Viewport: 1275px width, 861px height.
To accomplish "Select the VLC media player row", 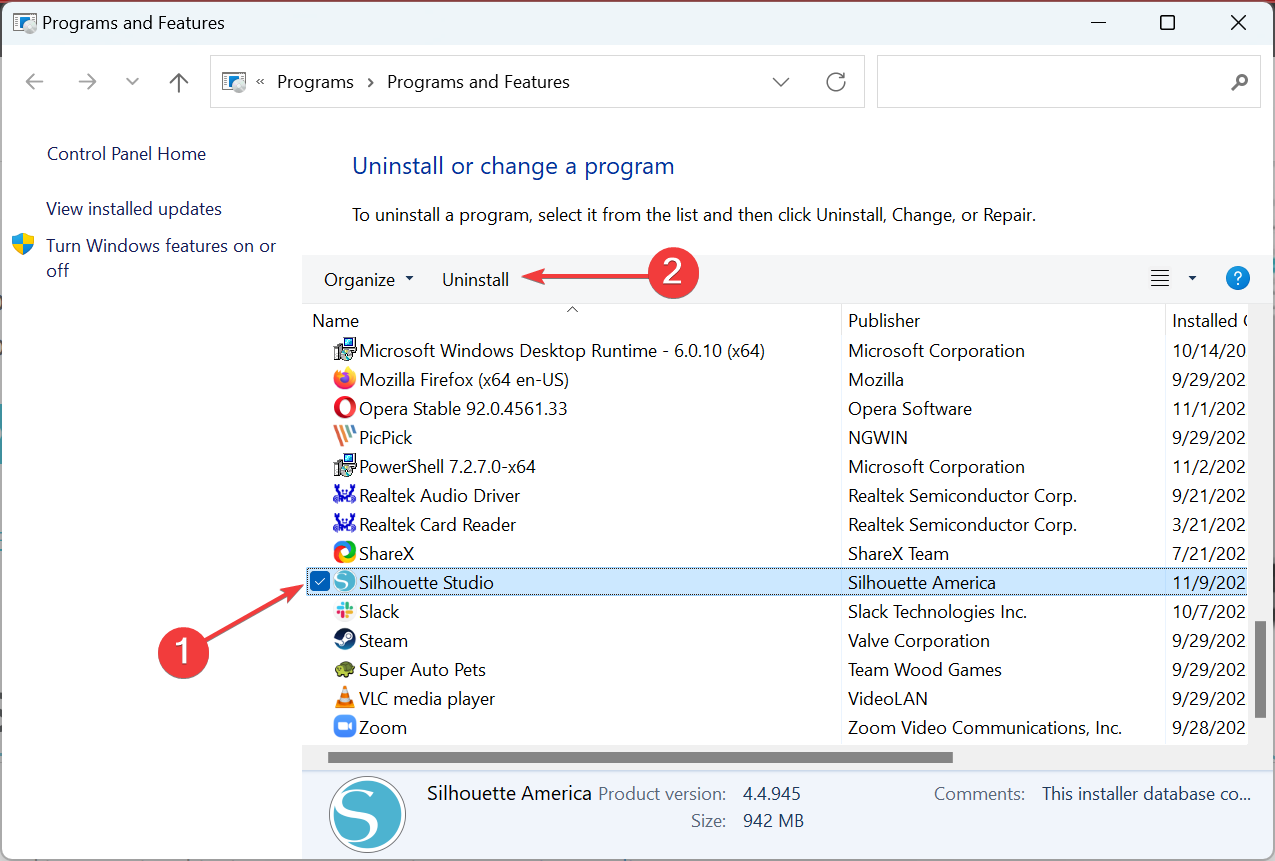I will coord(427,699).
